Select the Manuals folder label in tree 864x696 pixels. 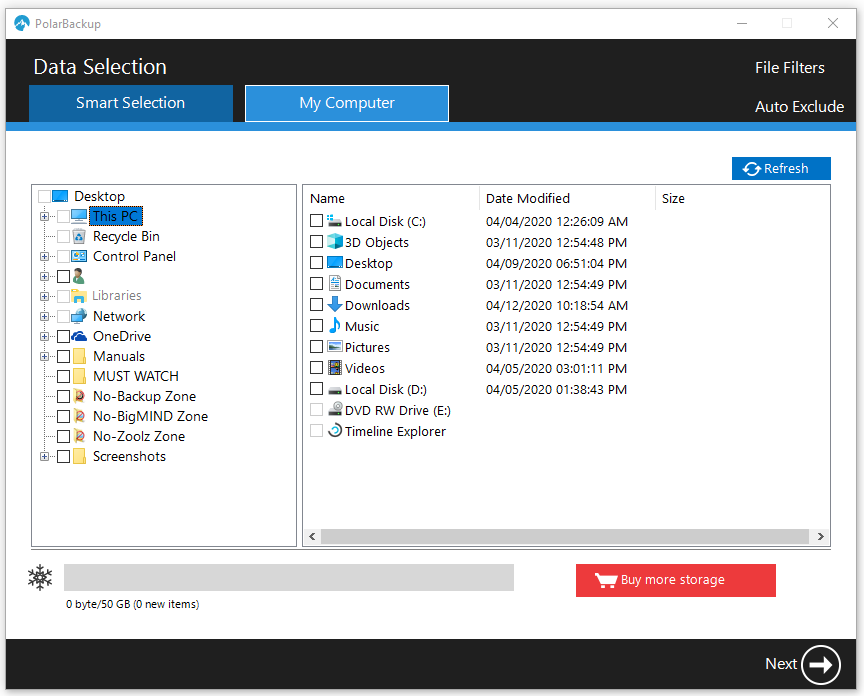[x=119, y=357]
